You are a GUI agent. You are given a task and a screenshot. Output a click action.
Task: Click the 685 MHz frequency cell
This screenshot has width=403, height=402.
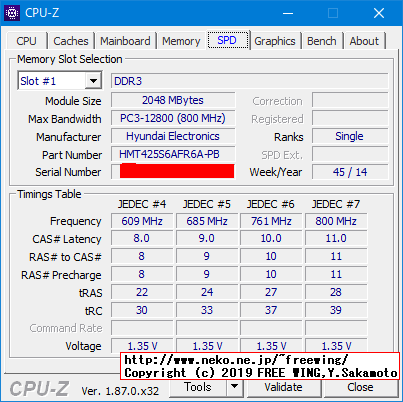pyautogui.click(x=207, y=221)
